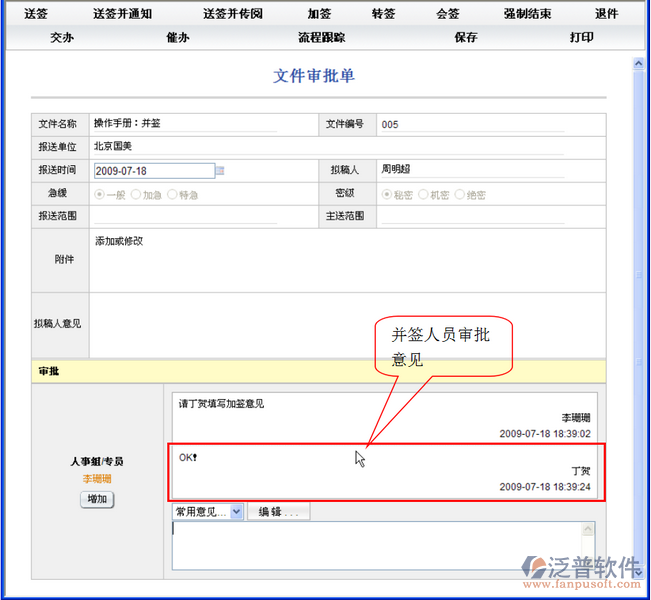Click the 加签 toolbar item

(x=319, y=14)
